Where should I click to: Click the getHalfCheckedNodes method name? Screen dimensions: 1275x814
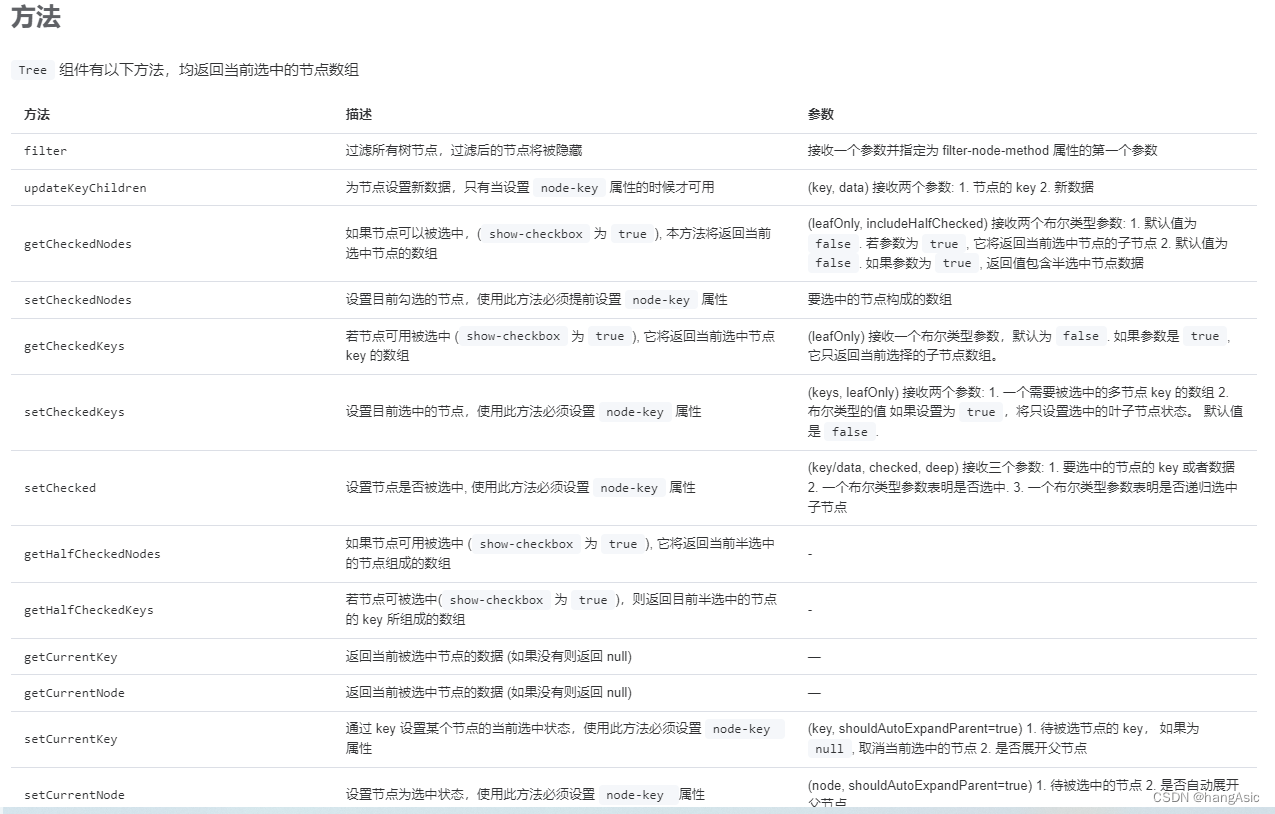(92, 553)
